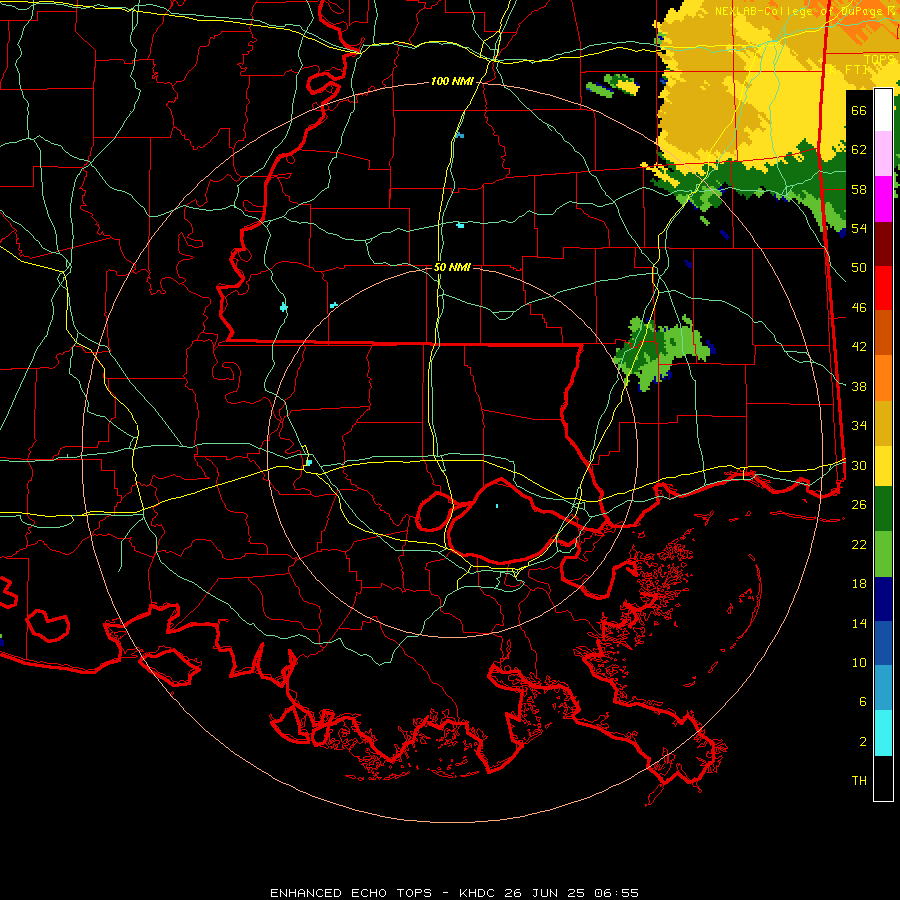Click the medium blue legend swatch below 18
The width and height of the screenshot is (900, 900).
point(883,643)
